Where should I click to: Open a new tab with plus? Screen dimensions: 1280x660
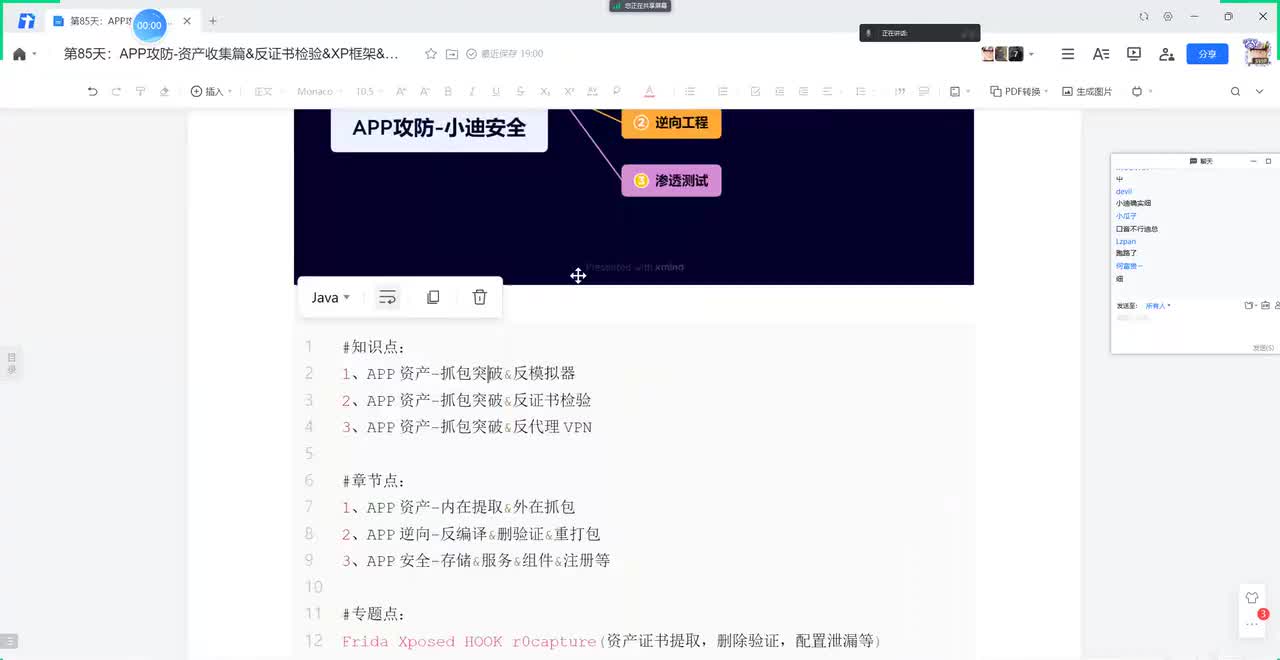click(x=213, y=21)
